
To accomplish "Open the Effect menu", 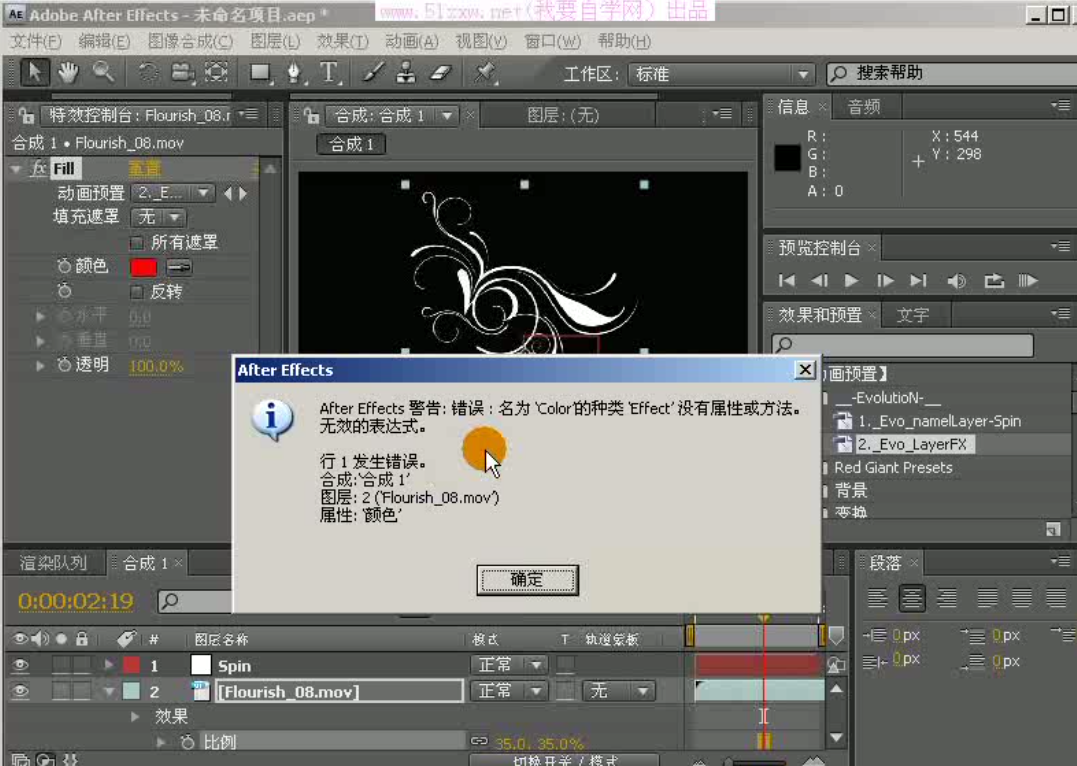I will coord(343,41).
